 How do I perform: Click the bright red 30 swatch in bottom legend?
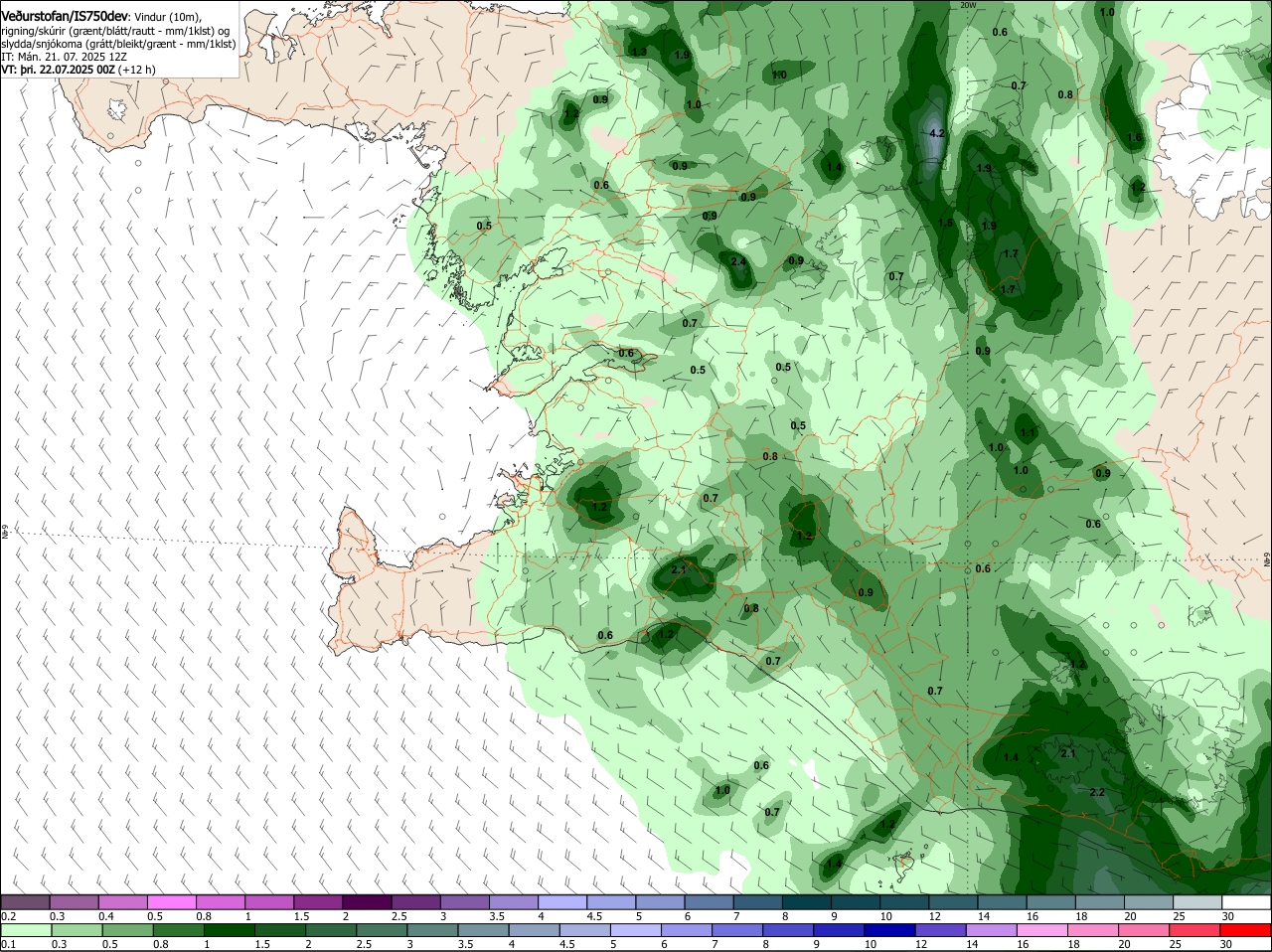click(x=1246, y=929)
